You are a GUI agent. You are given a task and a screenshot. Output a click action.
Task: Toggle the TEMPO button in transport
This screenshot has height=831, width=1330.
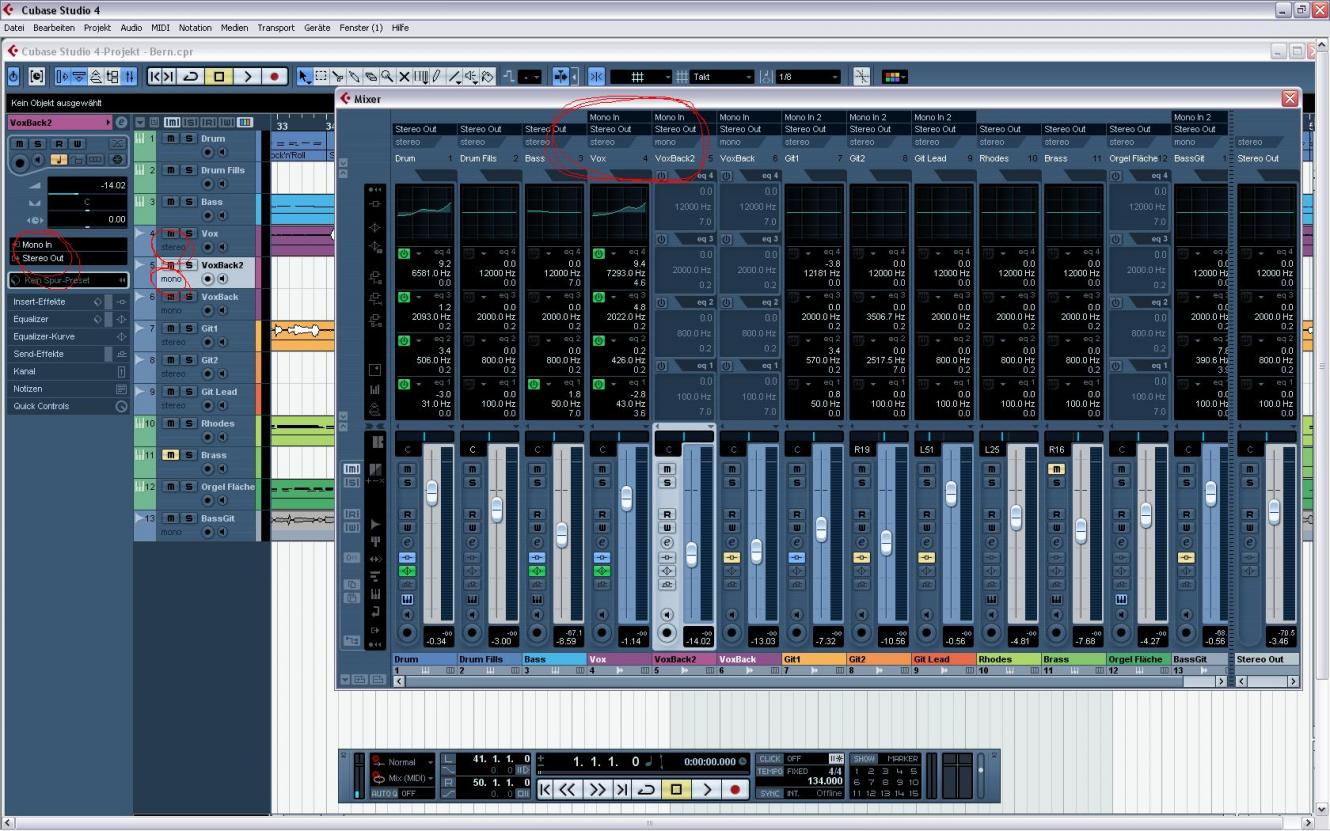tap(769, 771)
